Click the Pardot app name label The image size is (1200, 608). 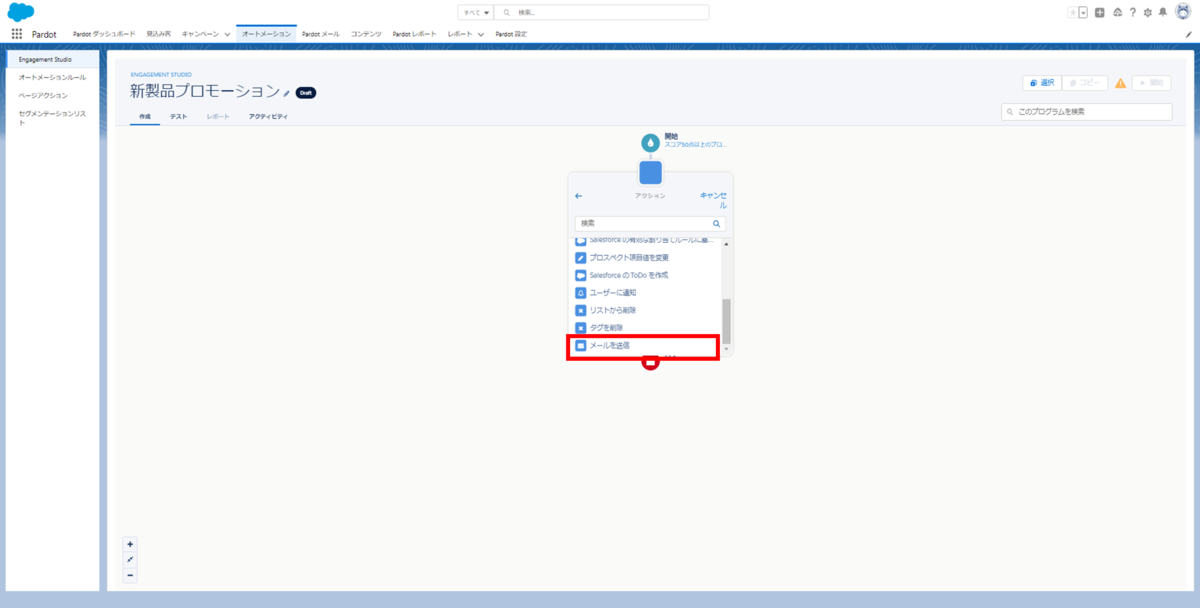pyautogui.click(x=44, y=34)
